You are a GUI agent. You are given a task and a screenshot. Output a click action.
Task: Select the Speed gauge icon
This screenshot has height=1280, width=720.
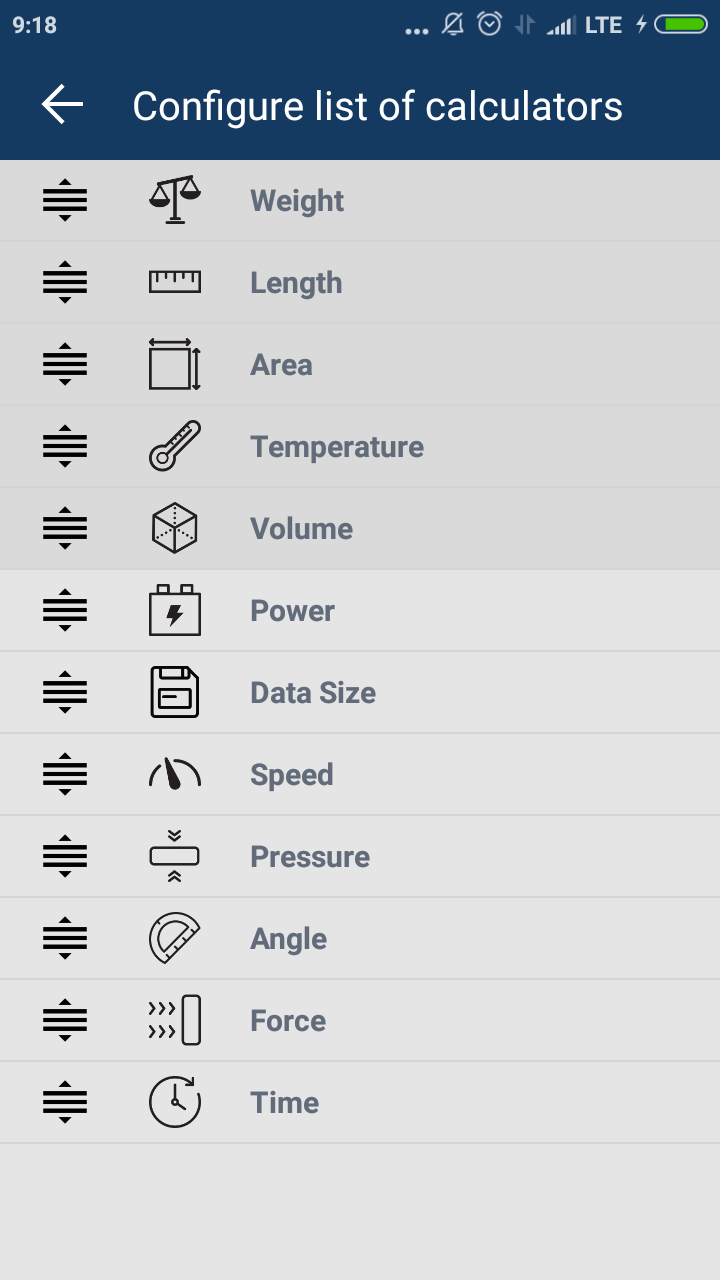pos(175,775)
